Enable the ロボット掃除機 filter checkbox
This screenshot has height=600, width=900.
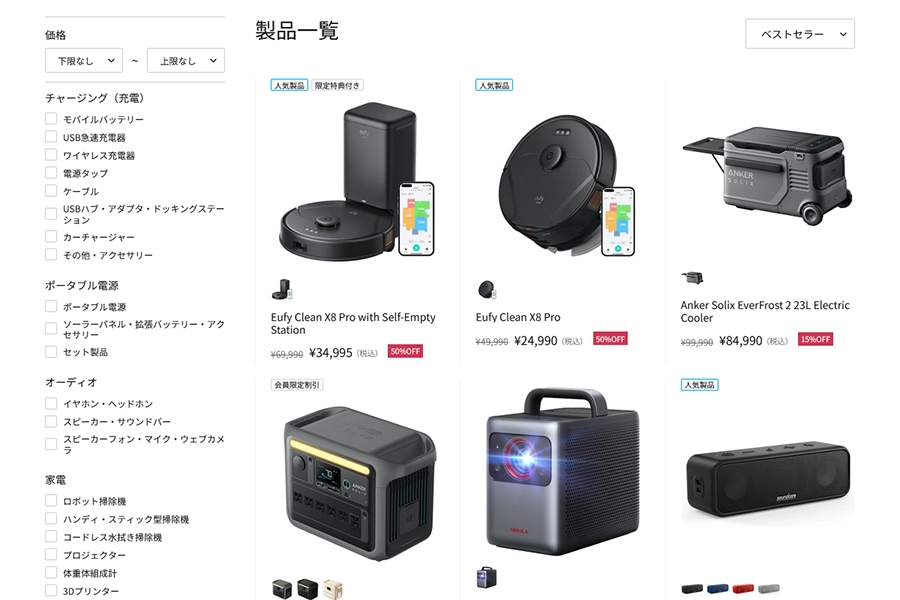[x=51, y=501]
